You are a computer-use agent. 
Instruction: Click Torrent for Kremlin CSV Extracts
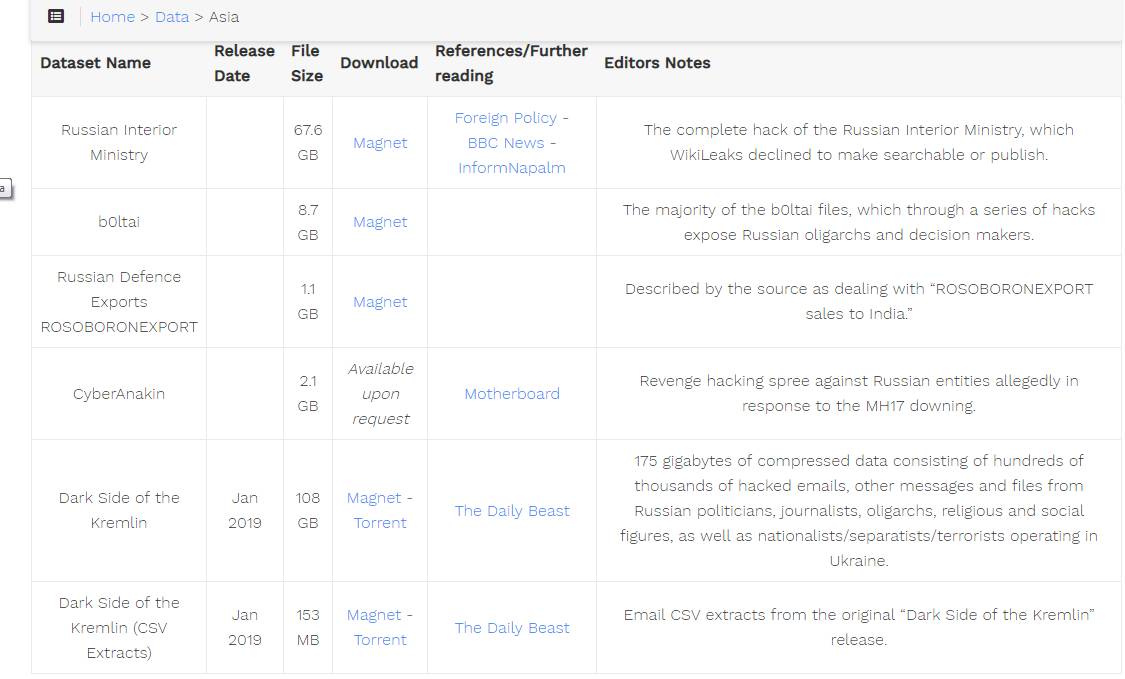click(x=380, y=640)
